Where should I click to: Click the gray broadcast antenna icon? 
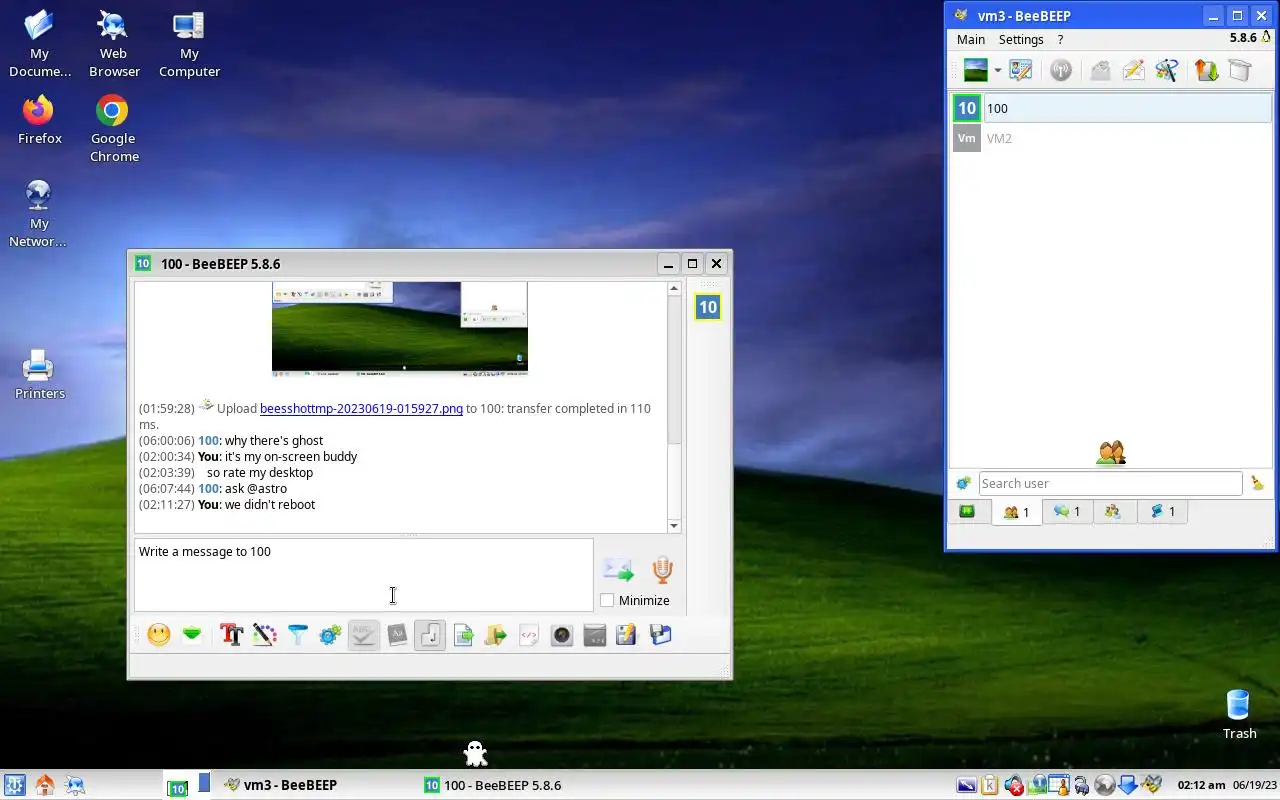pyautogui.click(x=1061, y=70)
